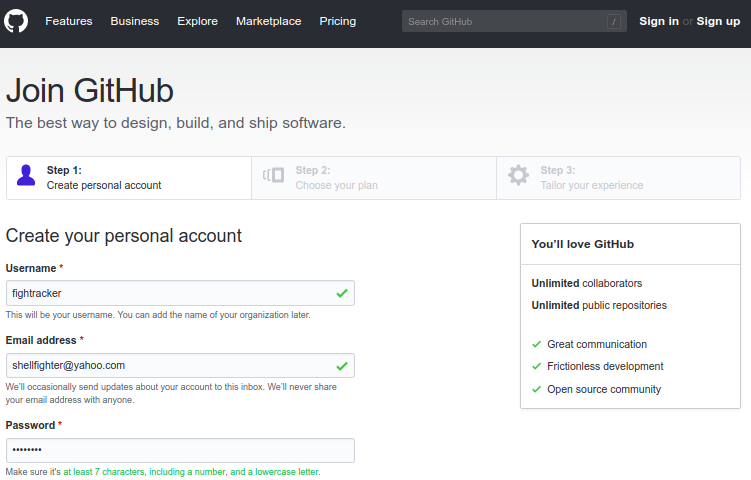This screenshot has width=751, height=480.
Task: Click checkmark beside Frictionless development
Action: pos(536,366)
